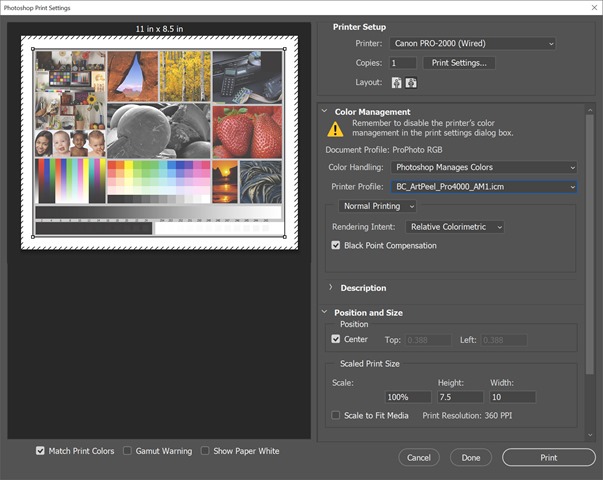Screen dimensions: 603x480
Task: Enable Show Paper White option
Action: point(205,451)
